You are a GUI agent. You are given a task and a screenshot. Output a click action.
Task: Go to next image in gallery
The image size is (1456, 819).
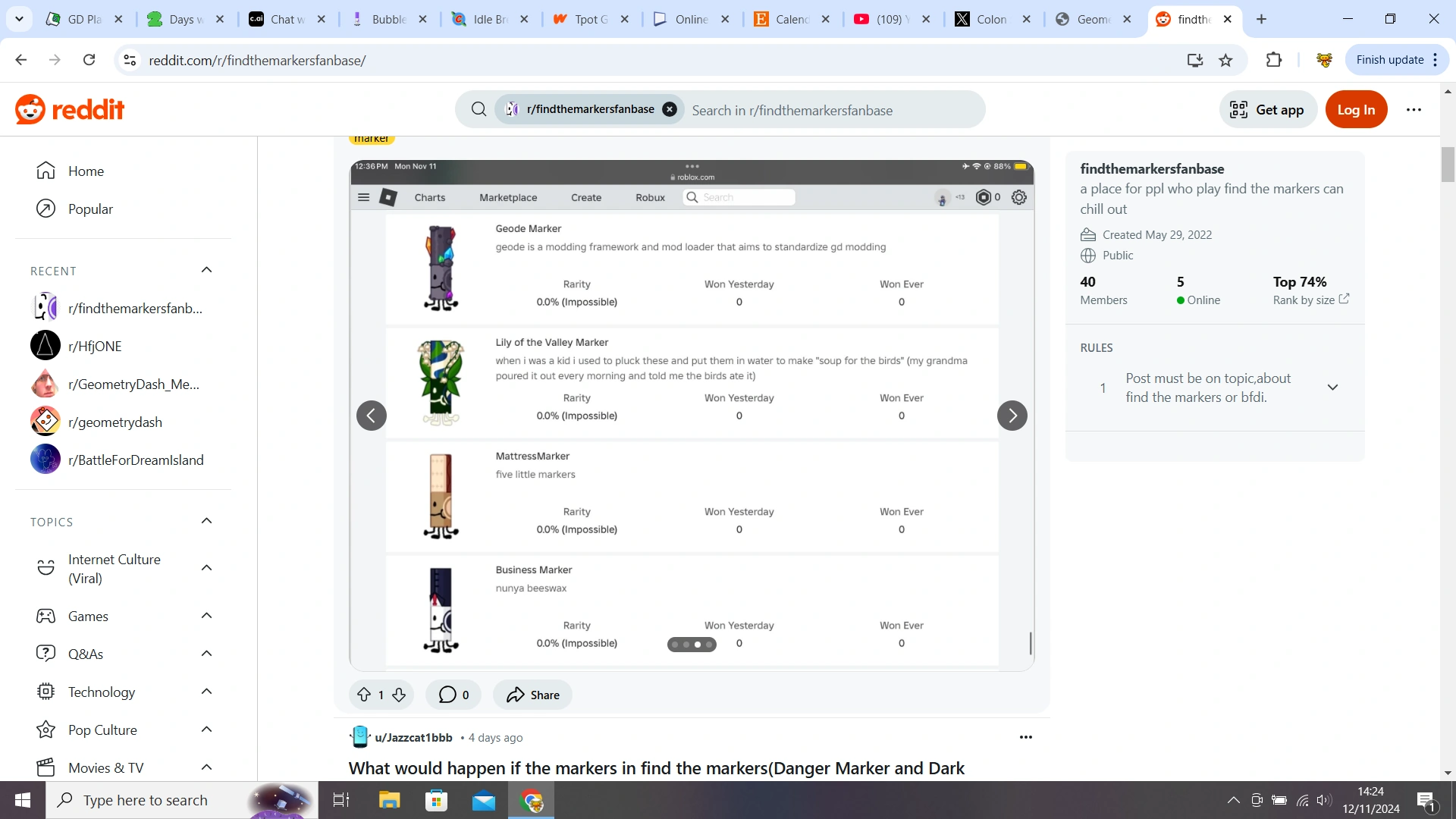click(1012, 416)
